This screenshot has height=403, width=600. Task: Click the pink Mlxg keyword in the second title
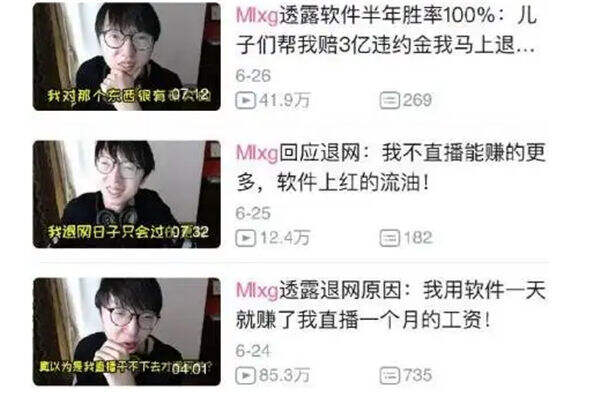(x=257, y=154)
